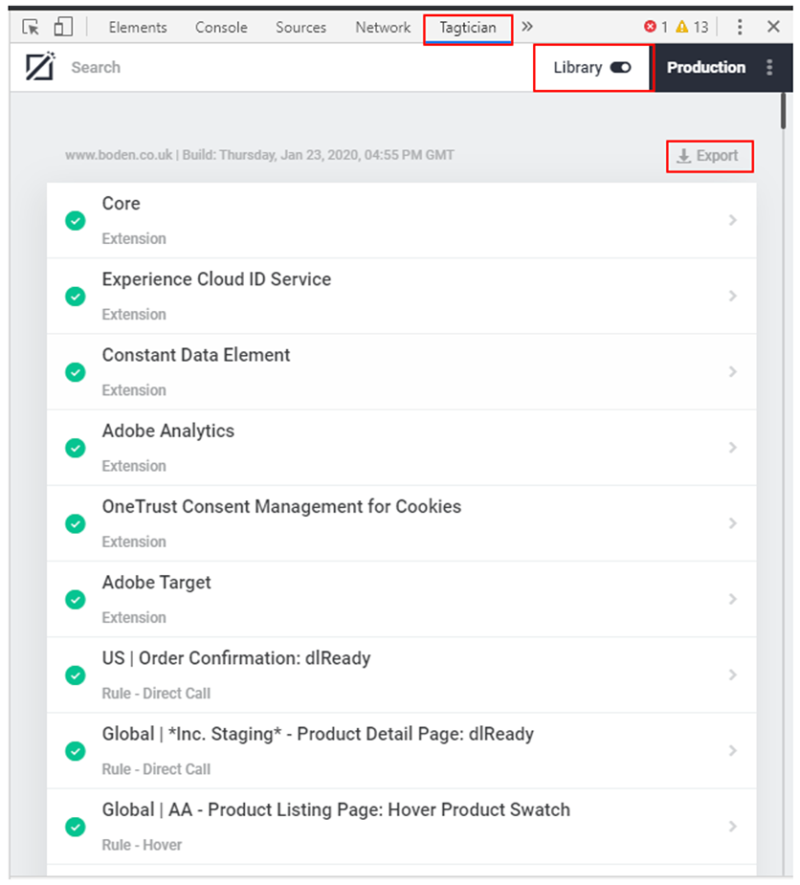Open the DevTools three-dot customize menu
Screen dimensions: 800x885
(x=740, y=27)
